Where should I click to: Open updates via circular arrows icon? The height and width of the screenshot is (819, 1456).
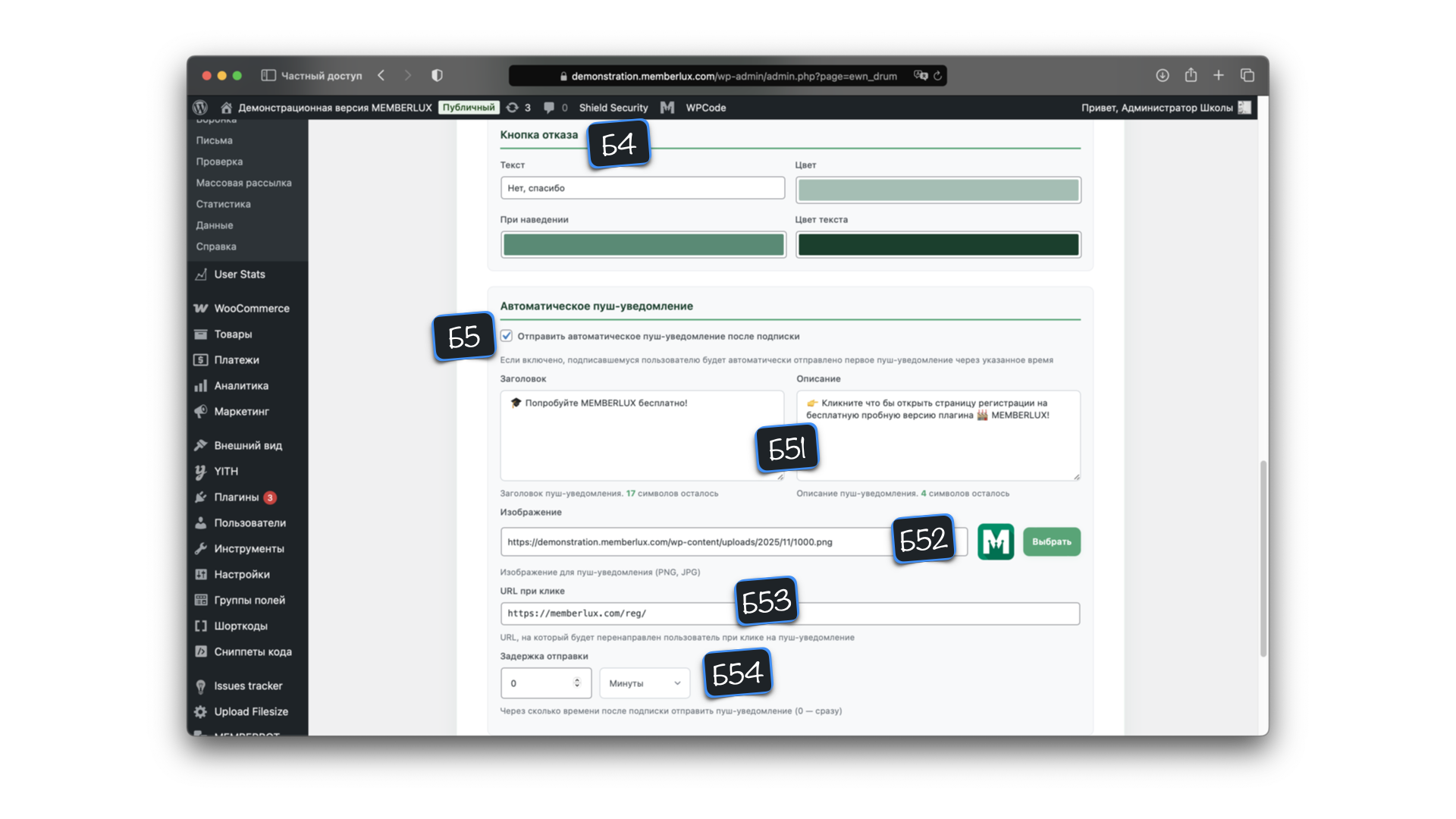(513, 108)
